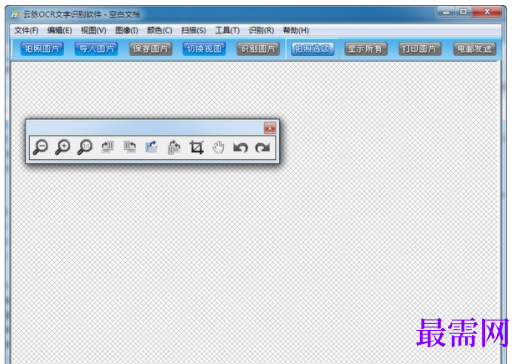Open the 识别(R) menu

coord(261,30)
